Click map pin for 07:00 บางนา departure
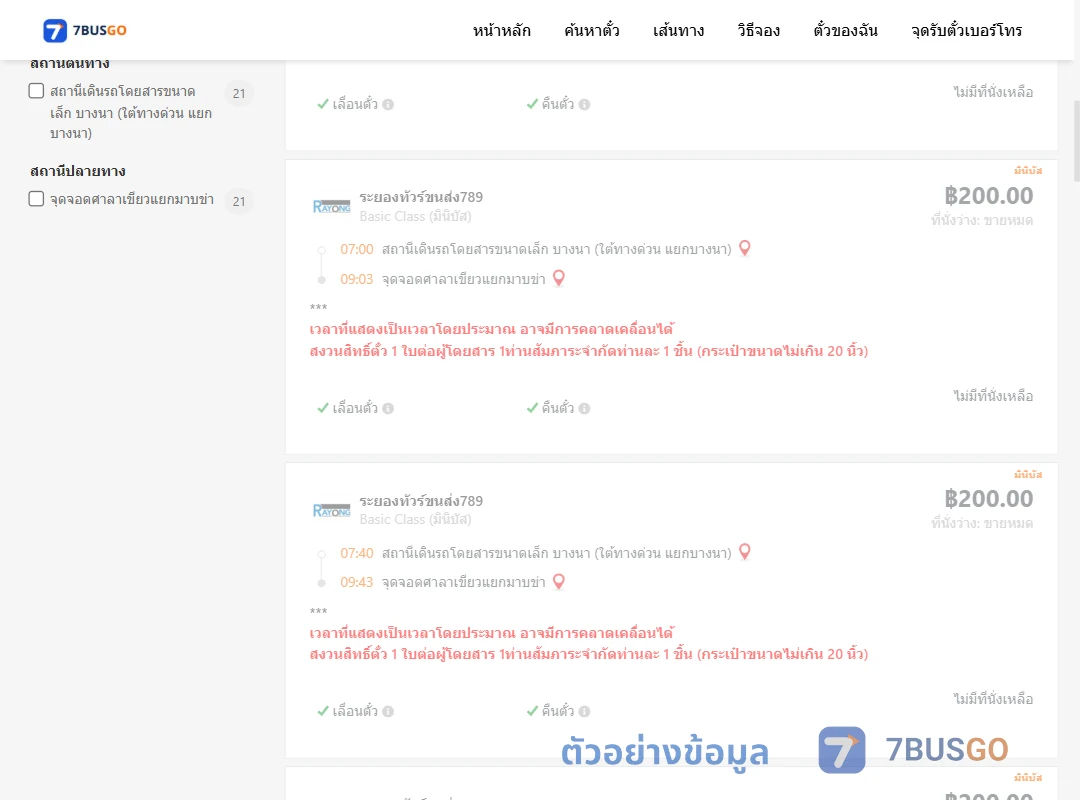 point(745,248)
